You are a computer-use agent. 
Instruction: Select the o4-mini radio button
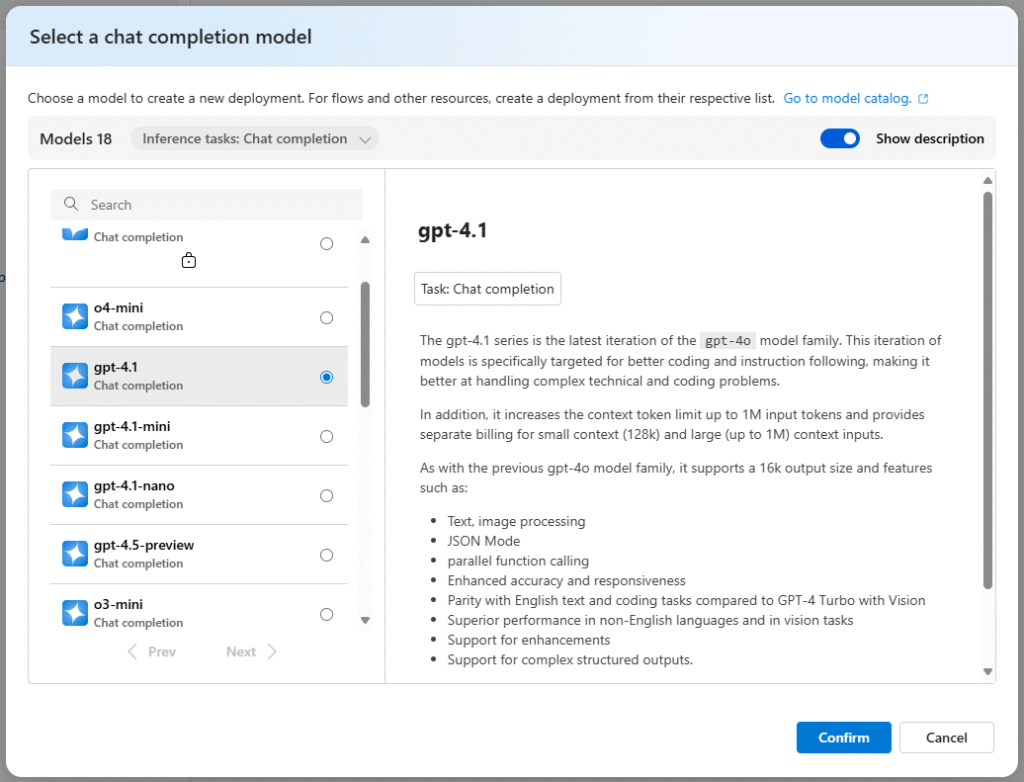pyautogui.click(x=326, y=318)
